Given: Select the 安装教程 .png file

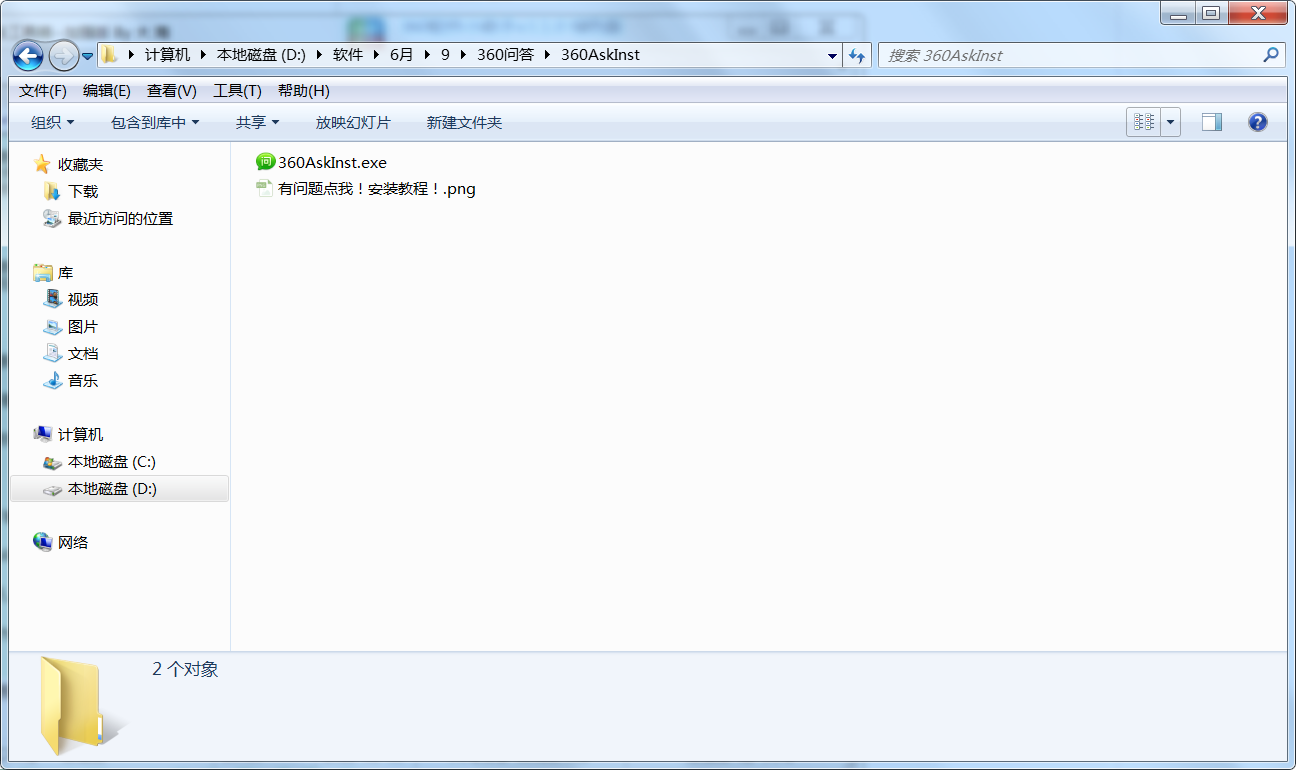Looking at the screenshot, I should [376, 189].
